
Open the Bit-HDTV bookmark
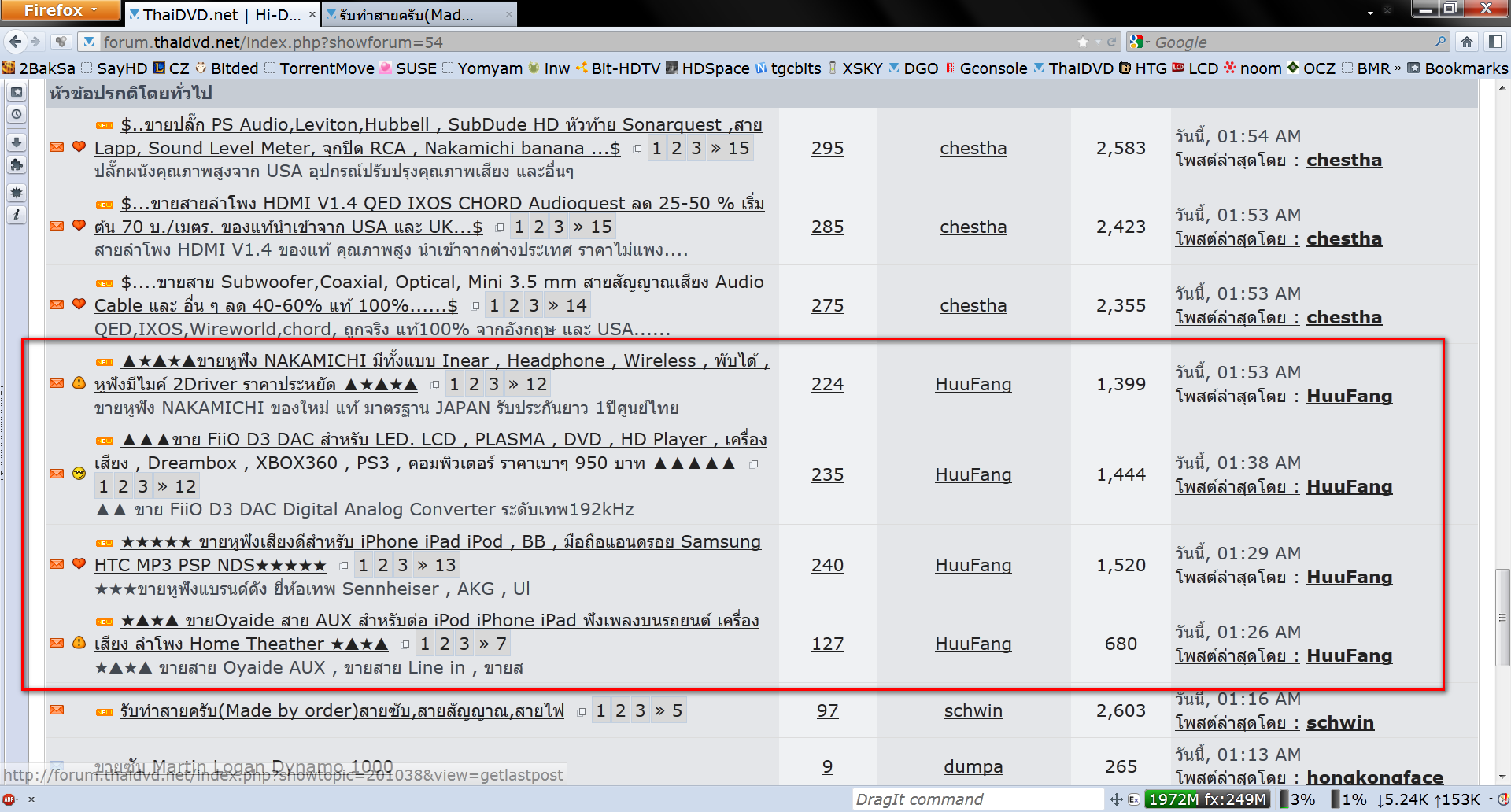pyautogui.click(x=619, y=68)
